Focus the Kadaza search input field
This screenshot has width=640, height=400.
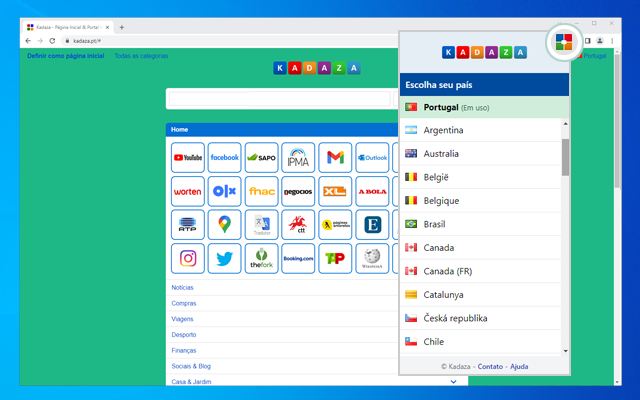[280, 99]
